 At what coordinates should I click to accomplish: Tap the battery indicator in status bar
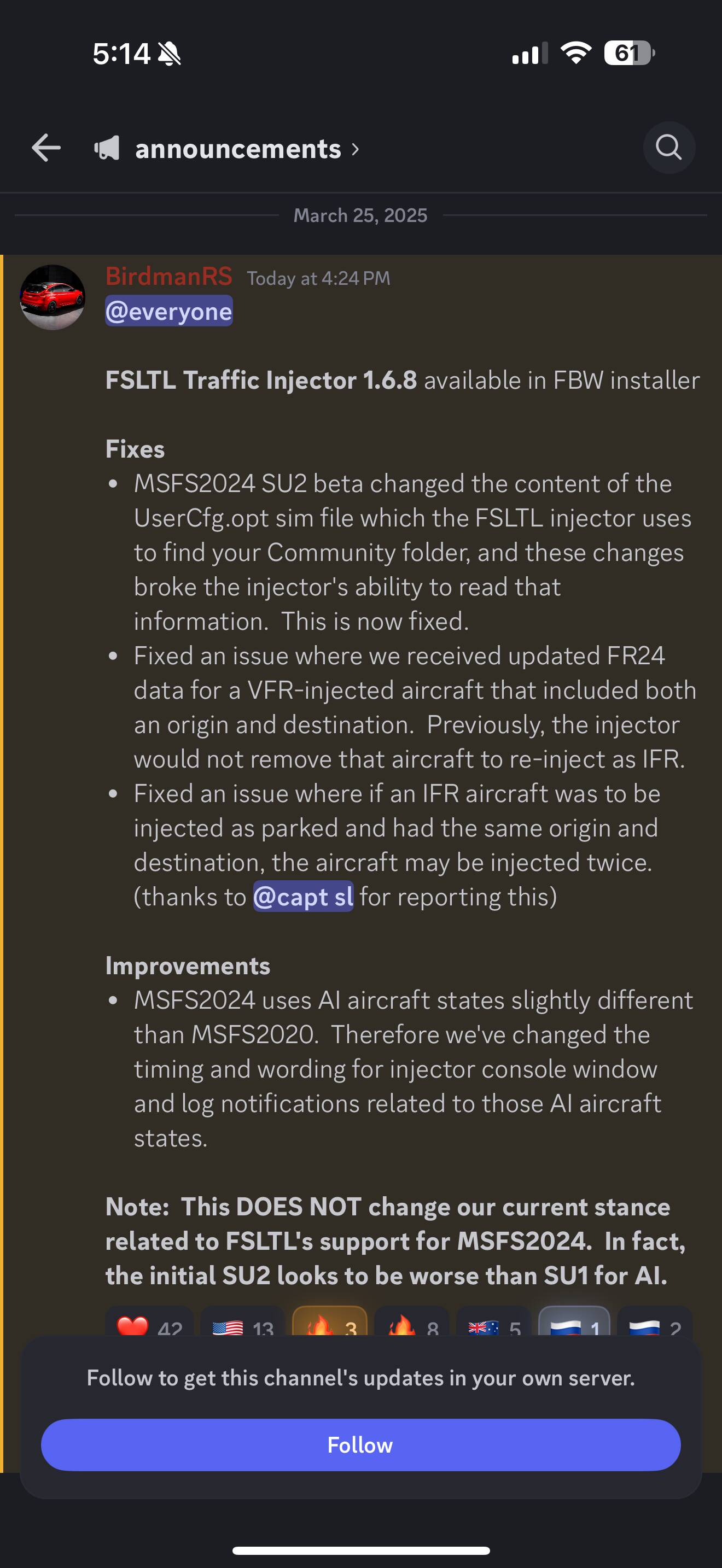click(x=630, y=53)
